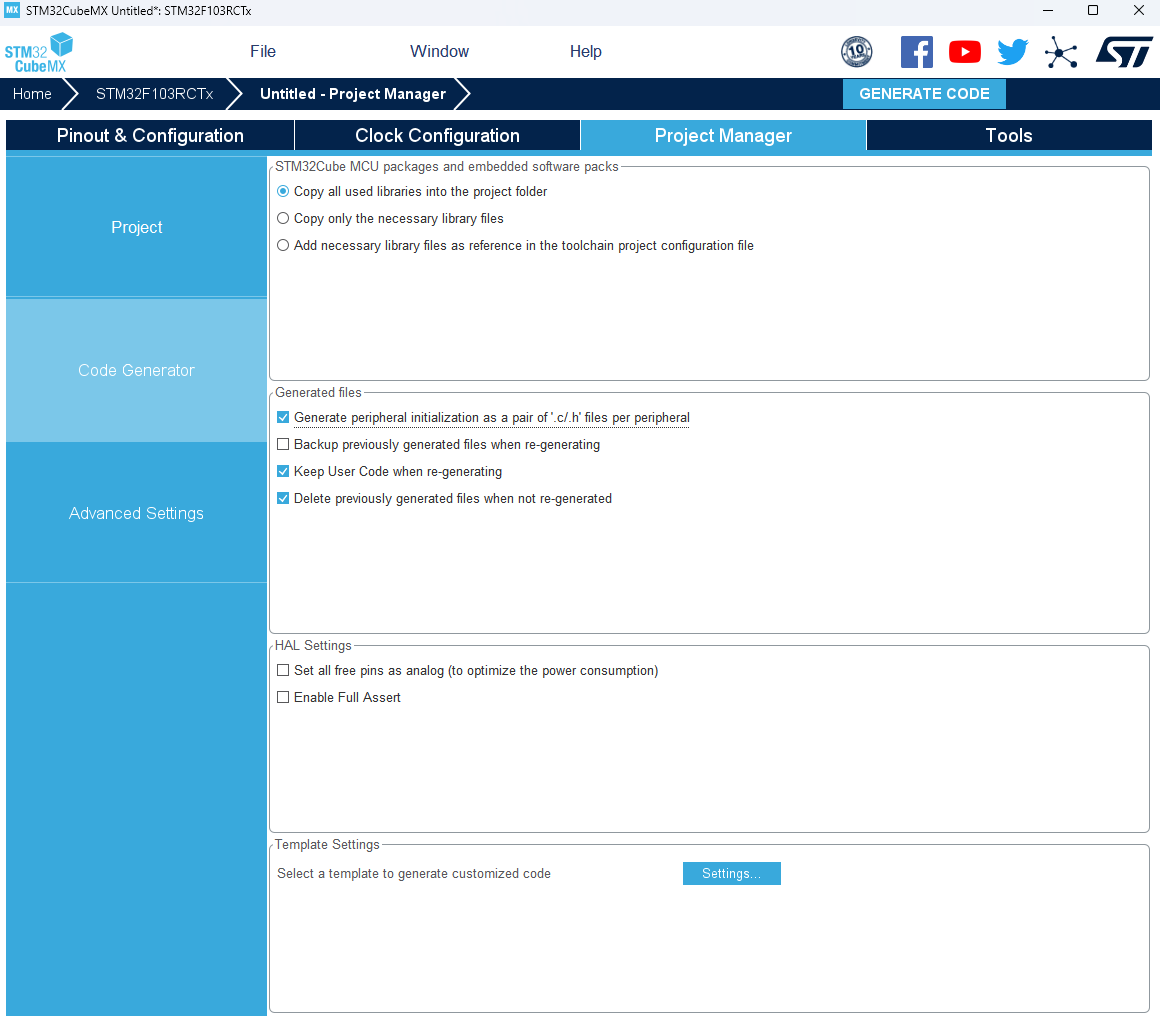Click the 'Template Settings' group label
The height and width of the screenshot is (1023, 1160).
coord(327,845)
